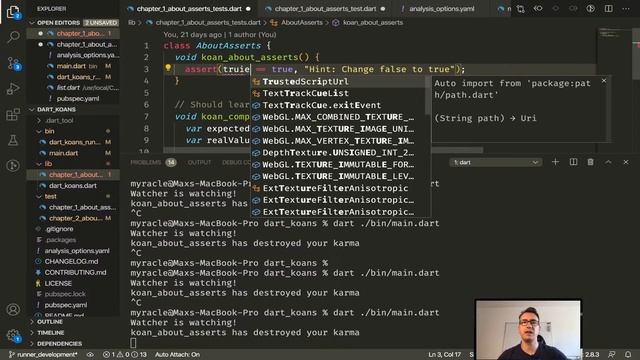Switch to chapter_1_about_asserts_test.dart tab
Screen dimensions: 640x360
325,9
